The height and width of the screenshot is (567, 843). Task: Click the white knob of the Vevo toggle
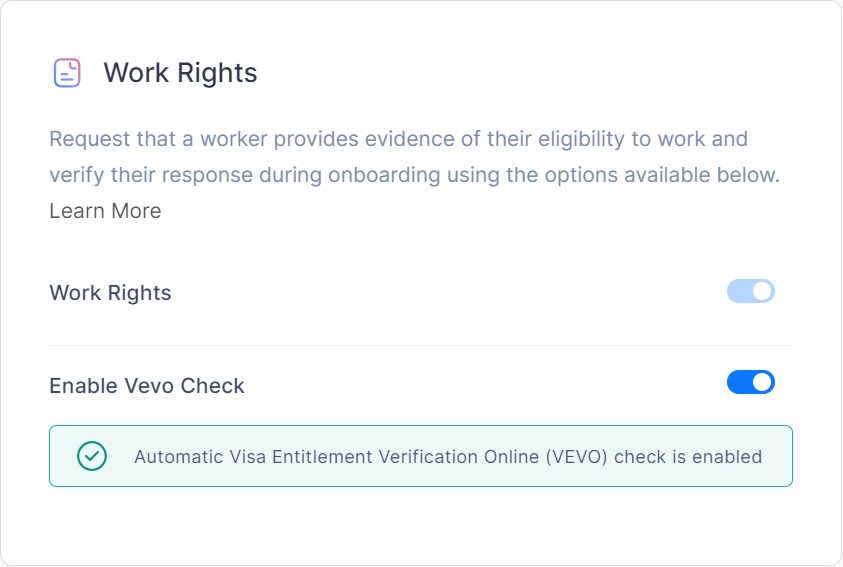(x=762, y=383)
